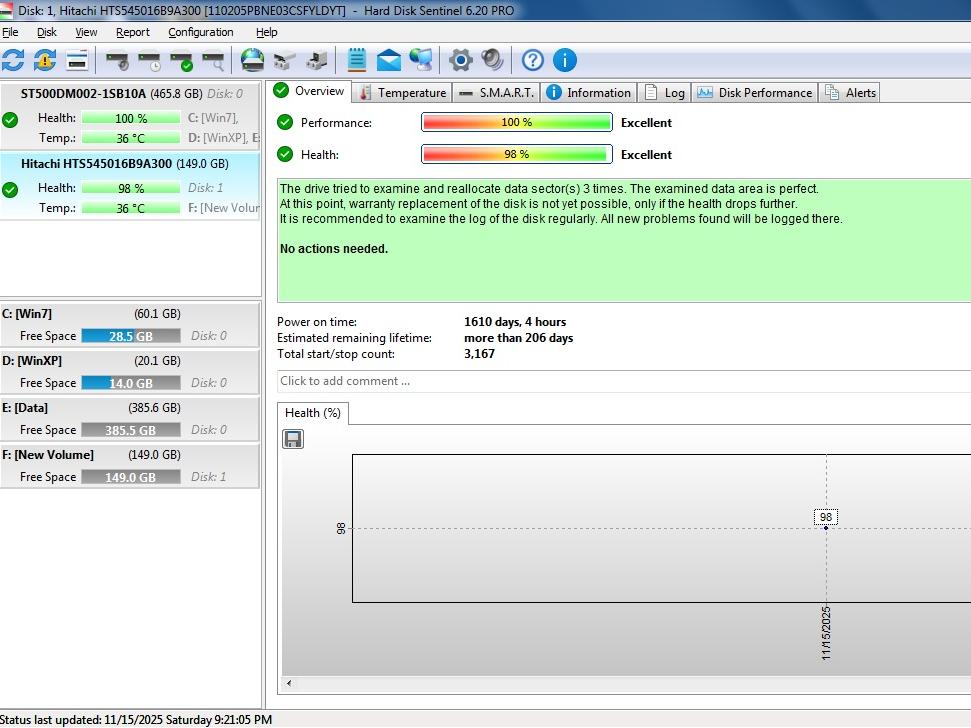This screenshot has width=971, height=728.
Task: Click the E: [Data] free space bar
Action: (x=130, y=430)
